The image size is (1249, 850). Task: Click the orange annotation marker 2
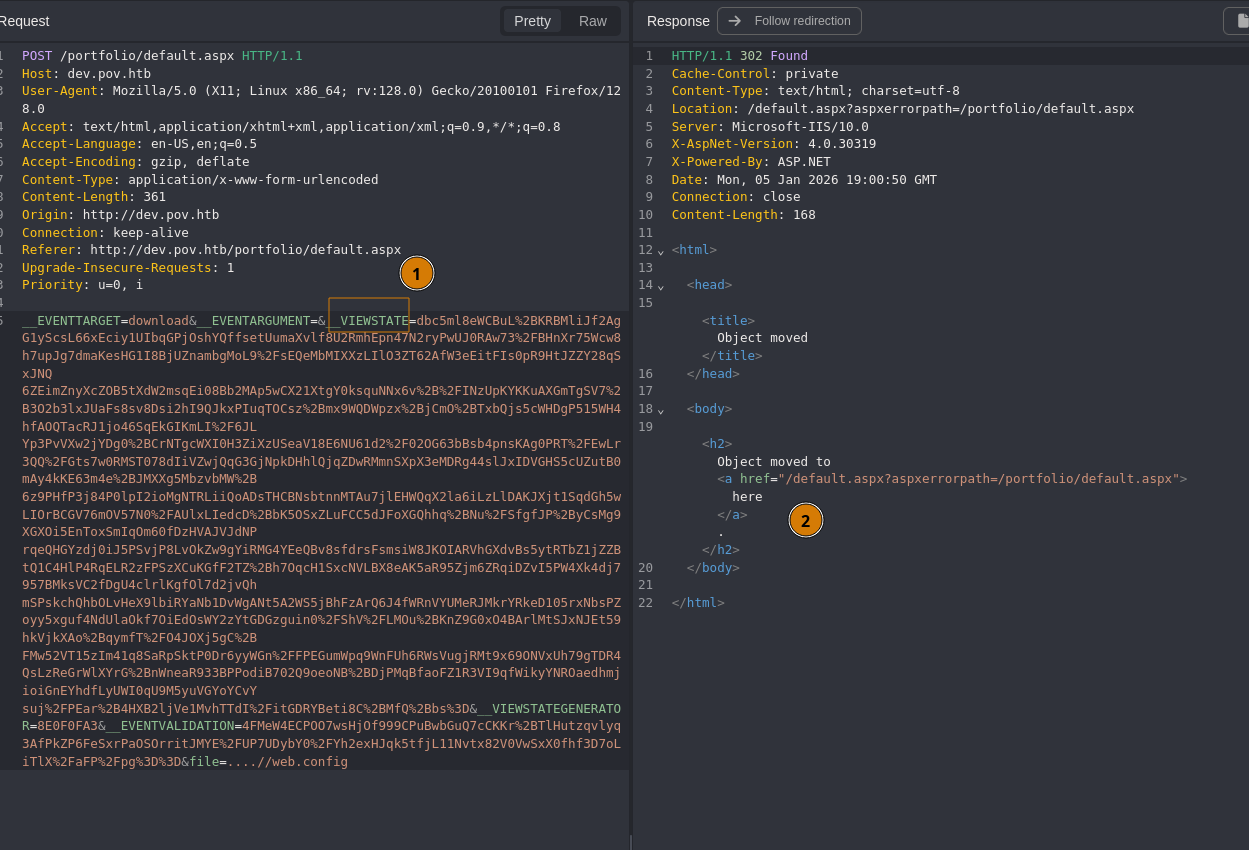[x=805, y=520]
